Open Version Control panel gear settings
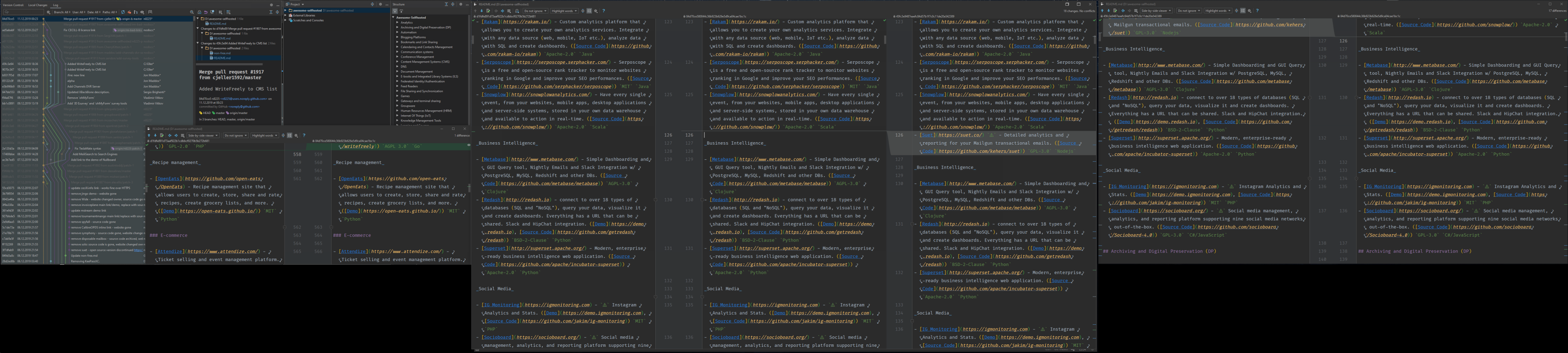The image size is (1568, 353). [x=272, y=5]
